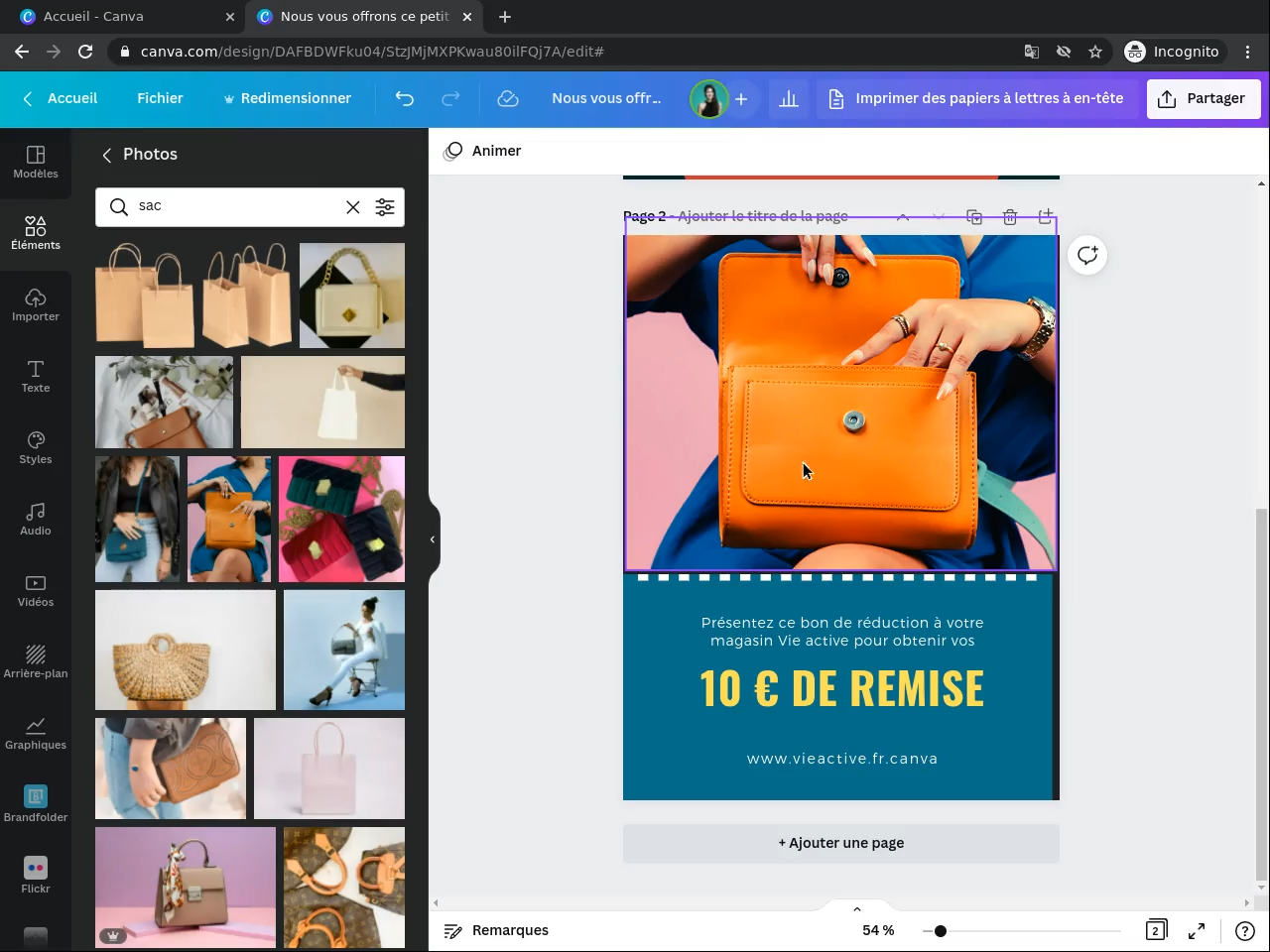Open the Modèles sidebar panel
The image size is (1270, 952).
[36, 163]
